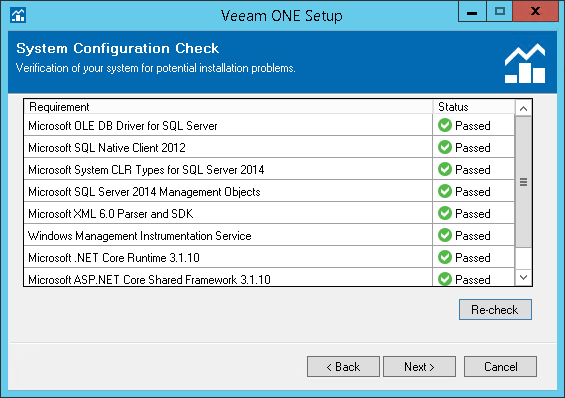The image size is (565, 398).
Task: Click the status icon for ASP.NET Core Shared Framework
Action: [445, 279]
